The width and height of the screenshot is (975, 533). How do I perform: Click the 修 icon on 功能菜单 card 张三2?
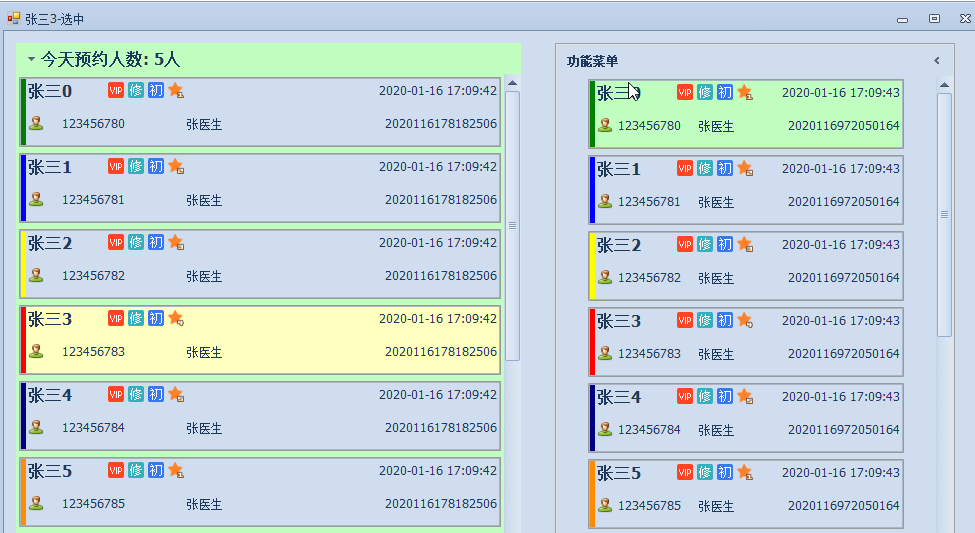tap(705, 244)
